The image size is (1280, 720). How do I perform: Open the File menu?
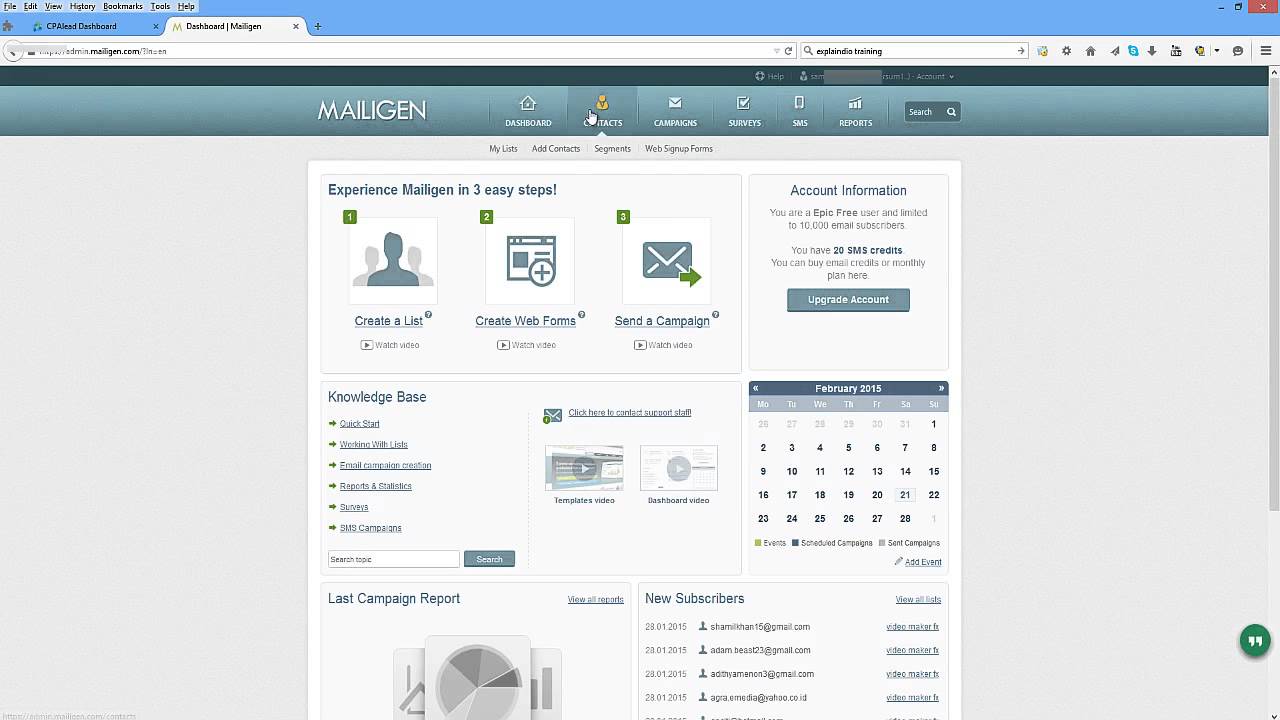point(10,6)
